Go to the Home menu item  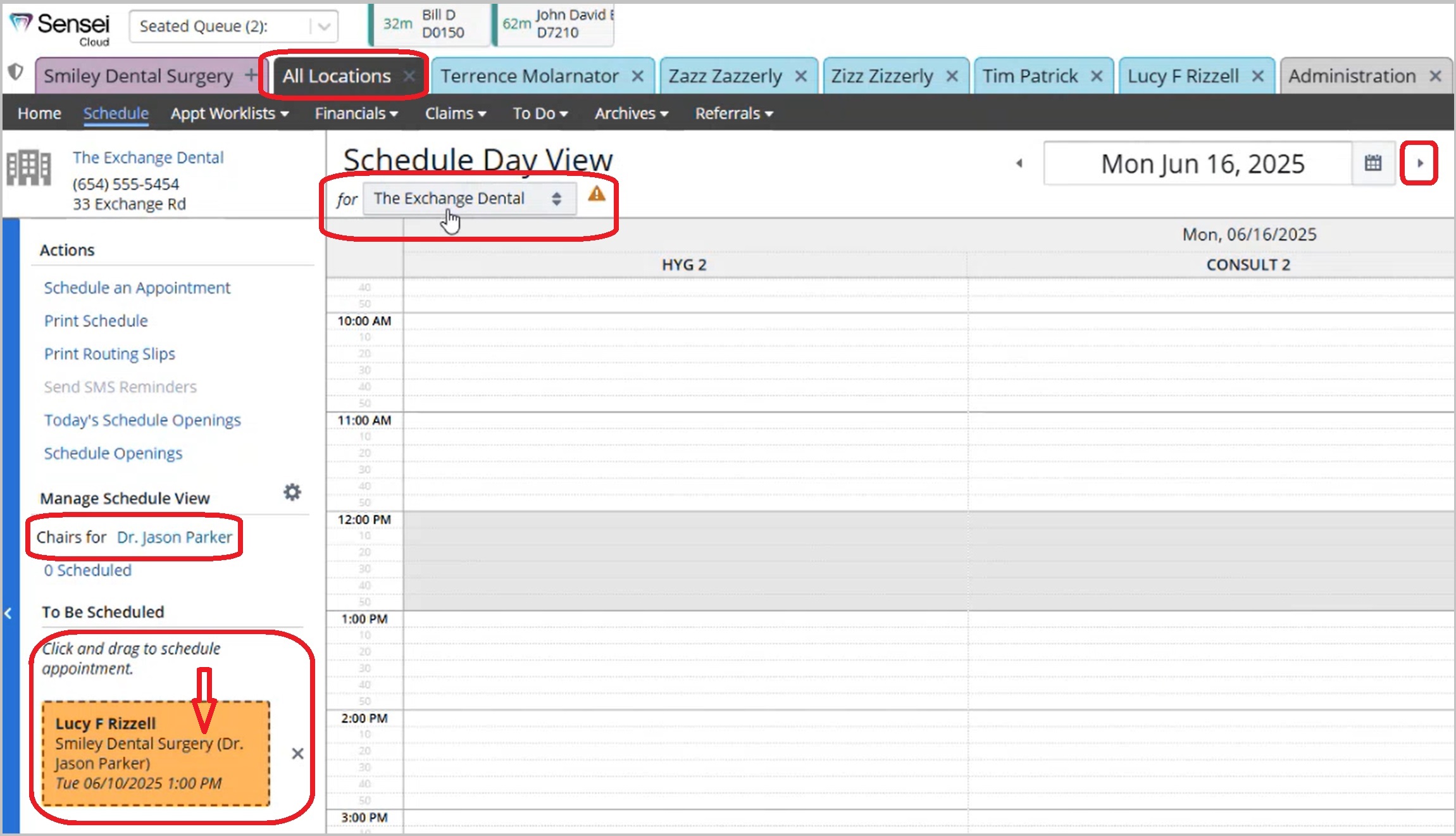pos(39,113)
